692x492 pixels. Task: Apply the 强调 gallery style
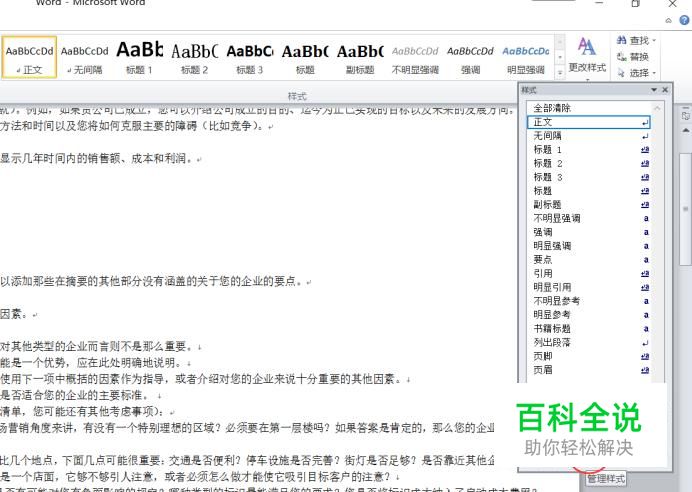[x=470, y=58]
